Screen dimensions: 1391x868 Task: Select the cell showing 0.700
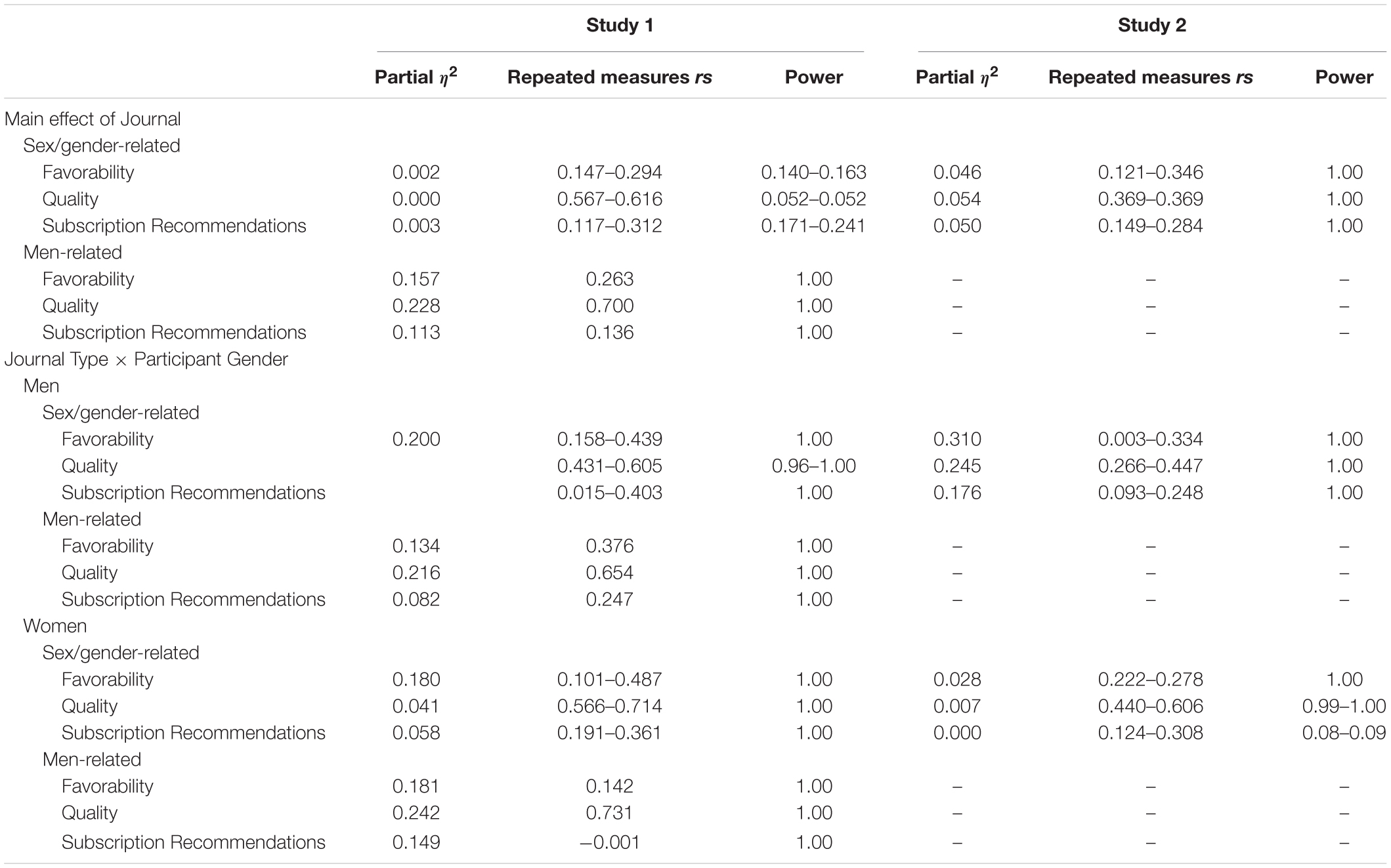click(x=609, y=306)
